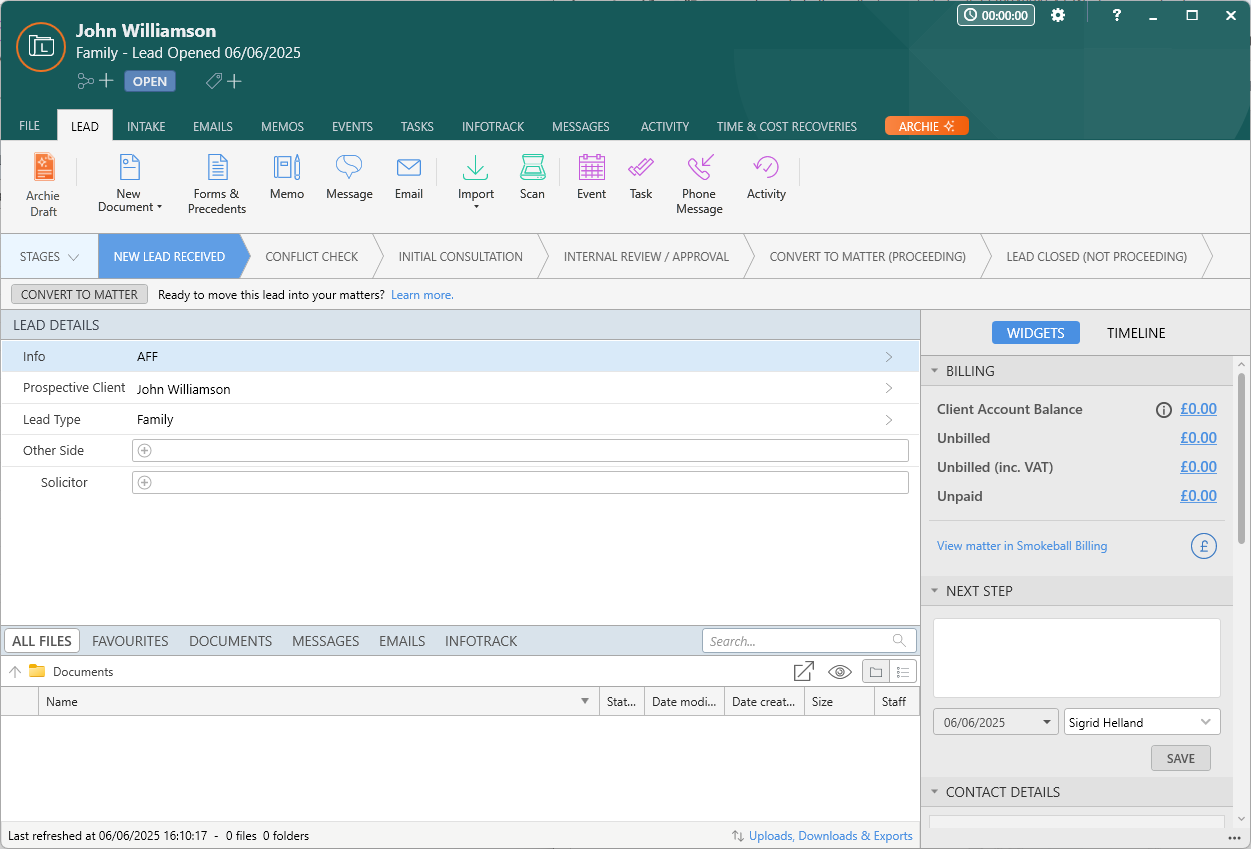The image size is (1251, 849).
Task: Start the 00:00:00 timer
Action: tap(996, 16)
